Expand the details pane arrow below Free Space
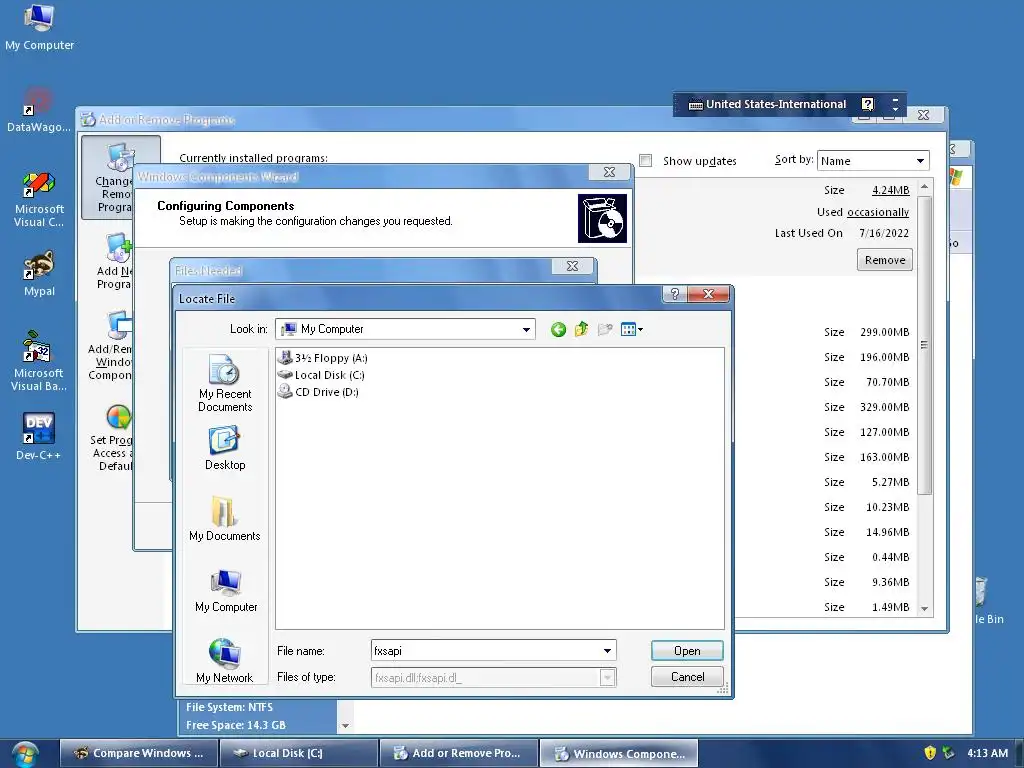The width and height of the screenshot is (1024, 768). [345, 726]
